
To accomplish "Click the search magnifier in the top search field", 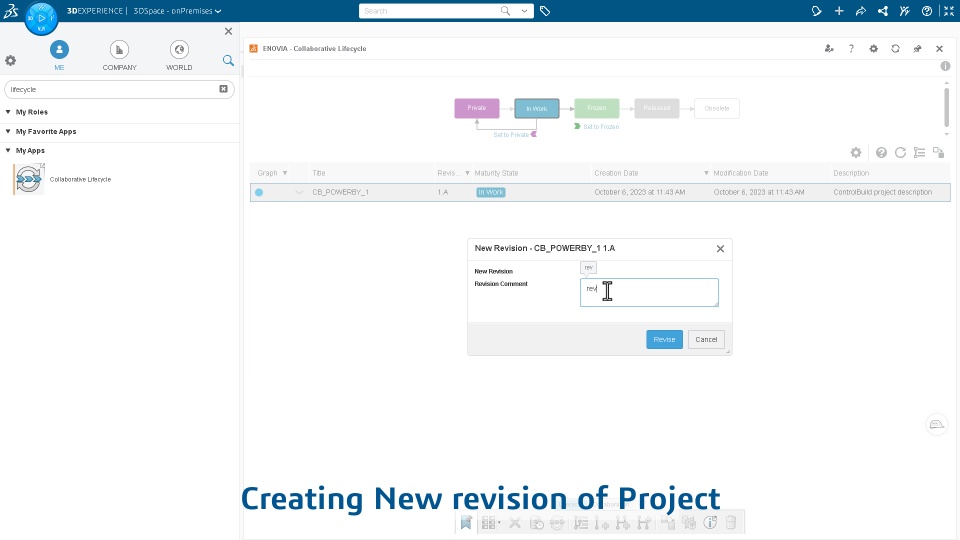I will [x=505, y=10].
